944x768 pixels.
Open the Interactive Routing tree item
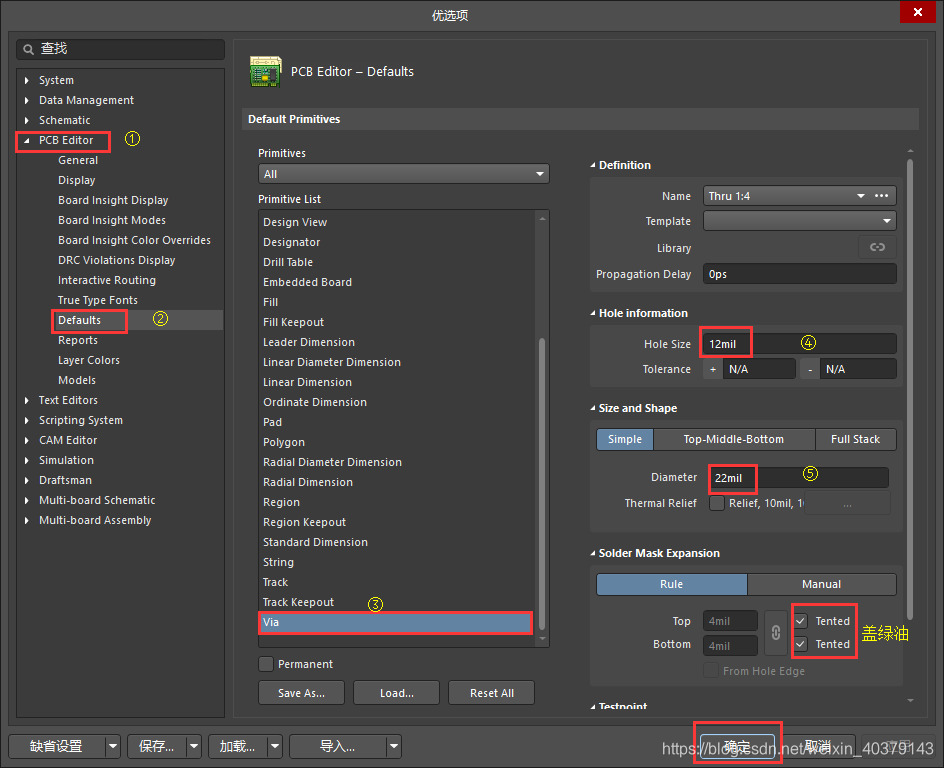tap(107, 280)
